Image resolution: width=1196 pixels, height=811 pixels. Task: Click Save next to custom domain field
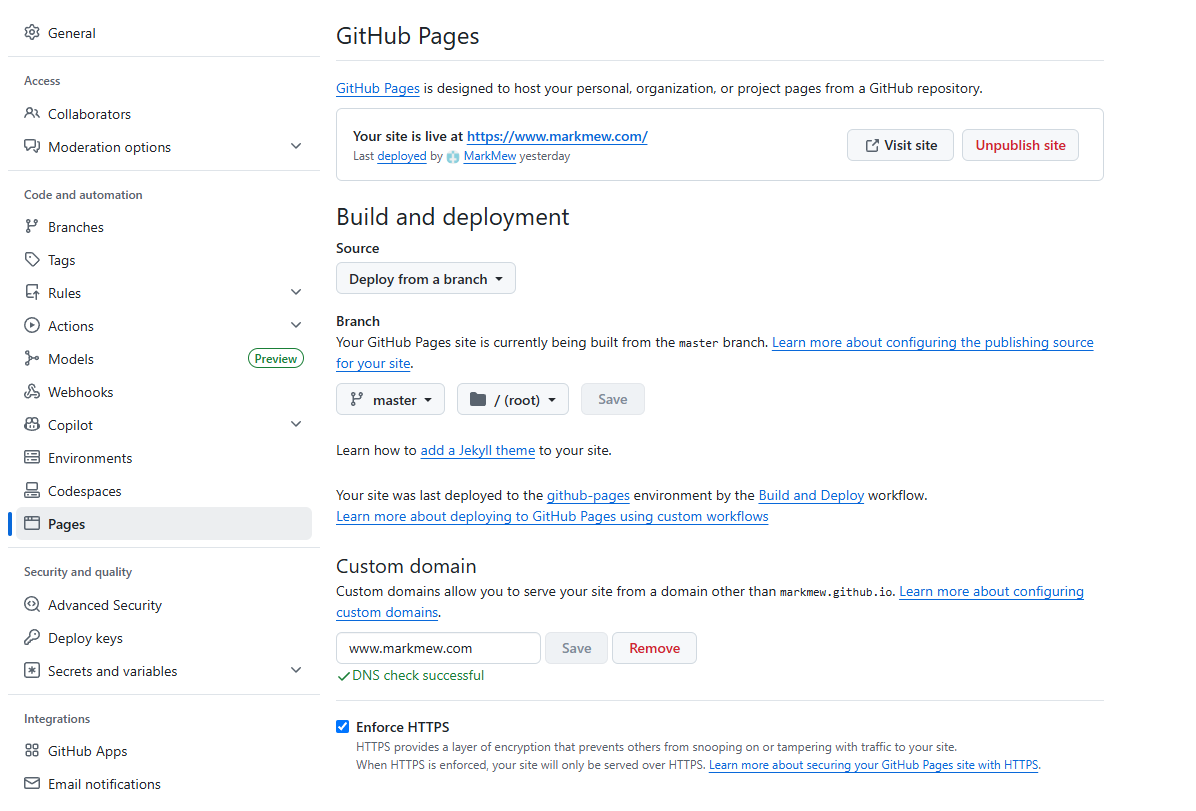(577, 648)
